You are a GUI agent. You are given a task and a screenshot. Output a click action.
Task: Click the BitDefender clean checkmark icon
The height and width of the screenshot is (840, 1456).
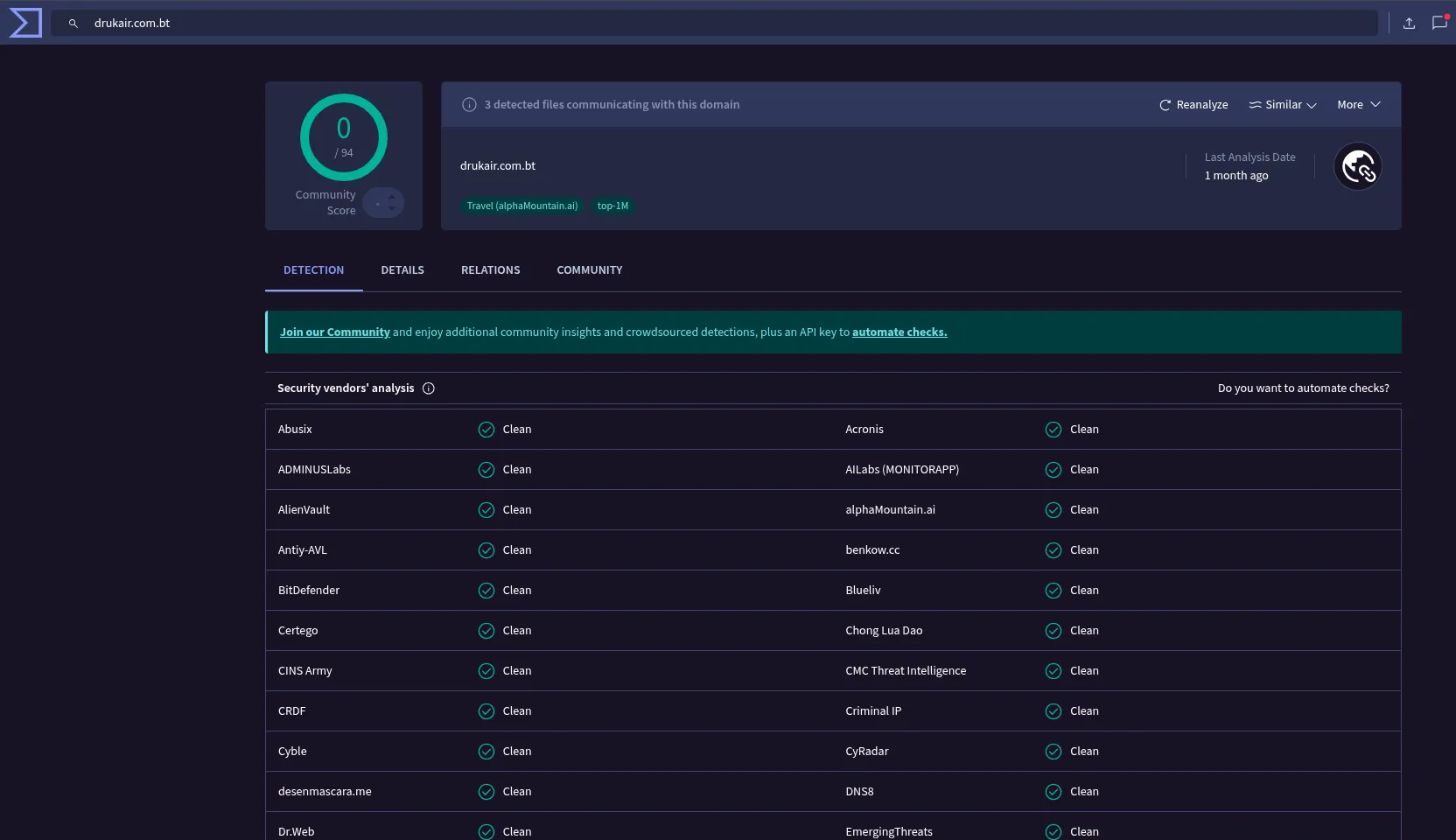[486, 591]
